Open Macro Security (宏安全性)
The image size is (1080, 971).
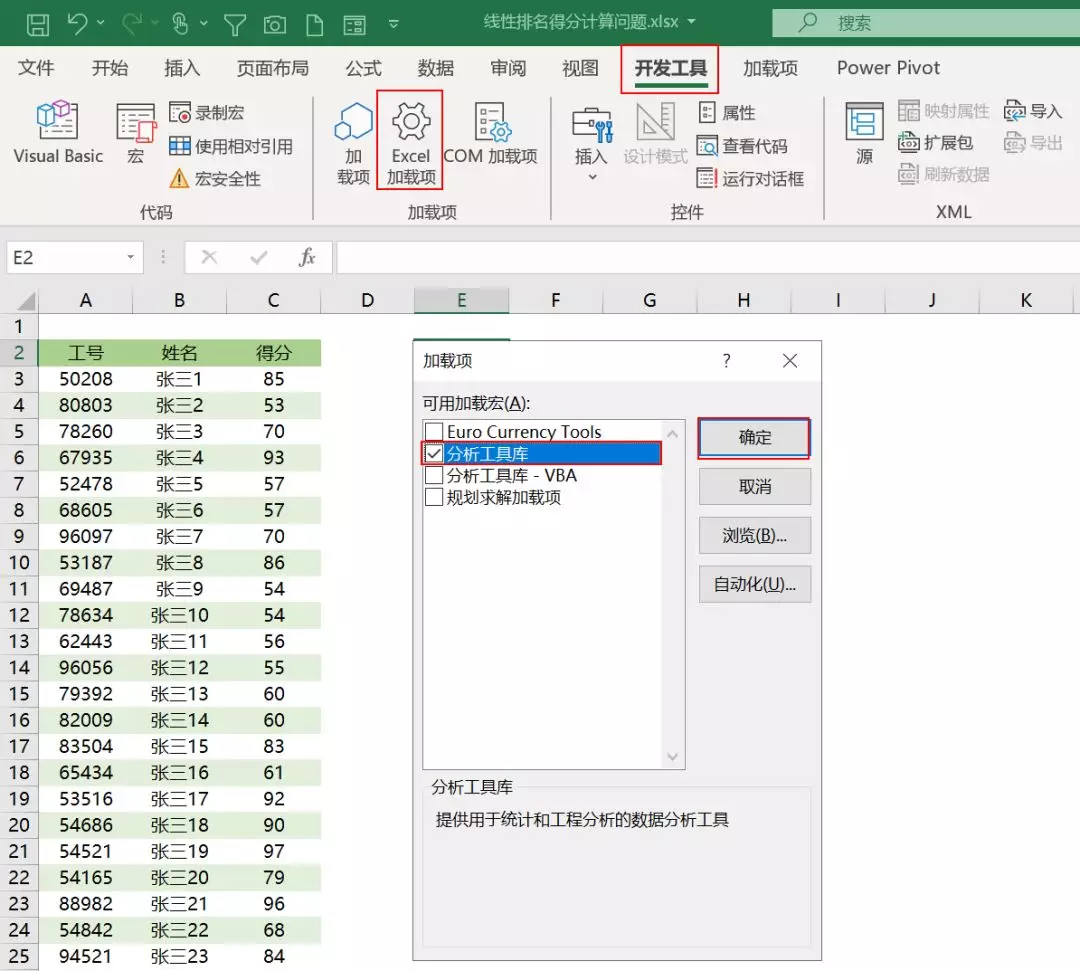tap(215, 179)
